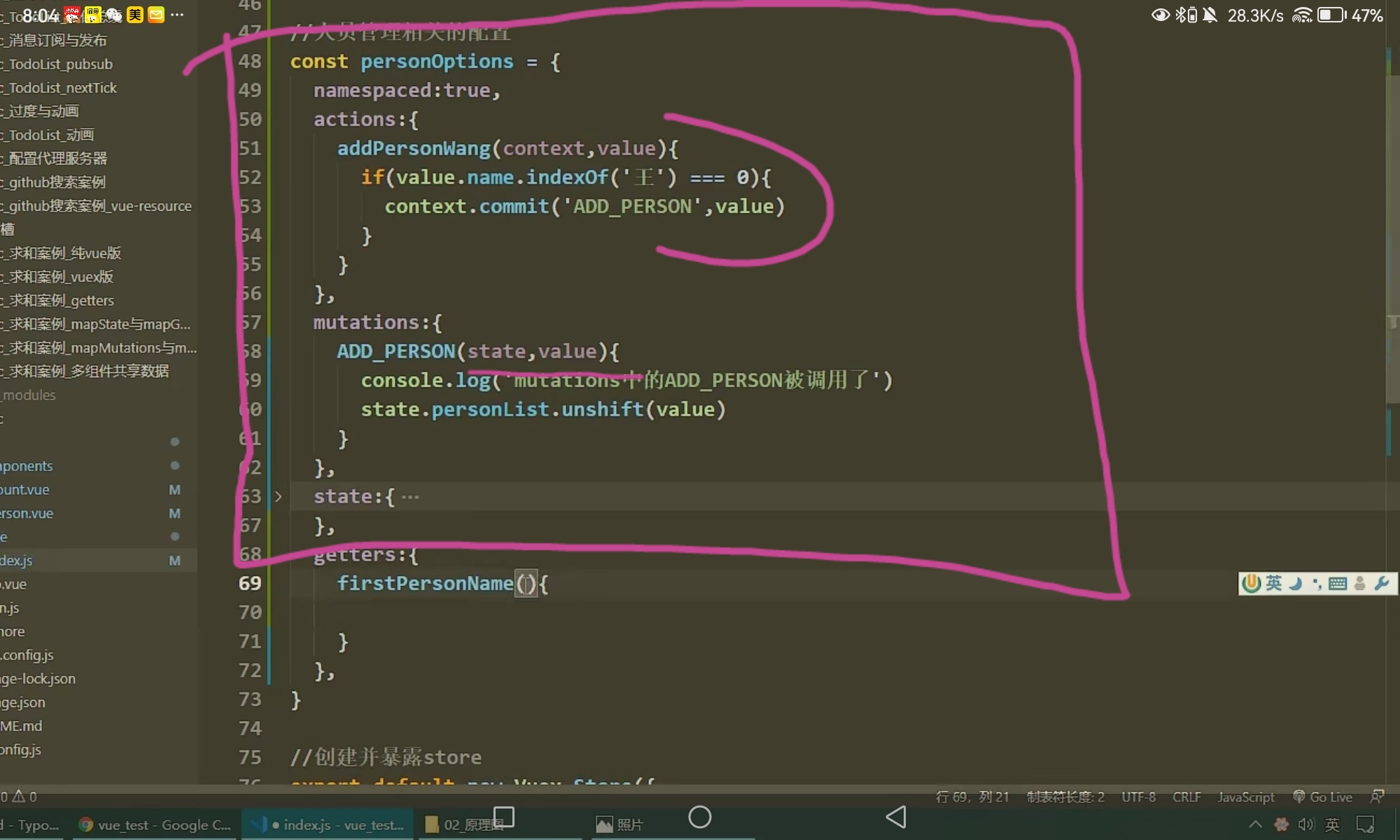Open the JavaScript language mode selector
This screenshot has width=1400, height=840.
pos(1246,797)
